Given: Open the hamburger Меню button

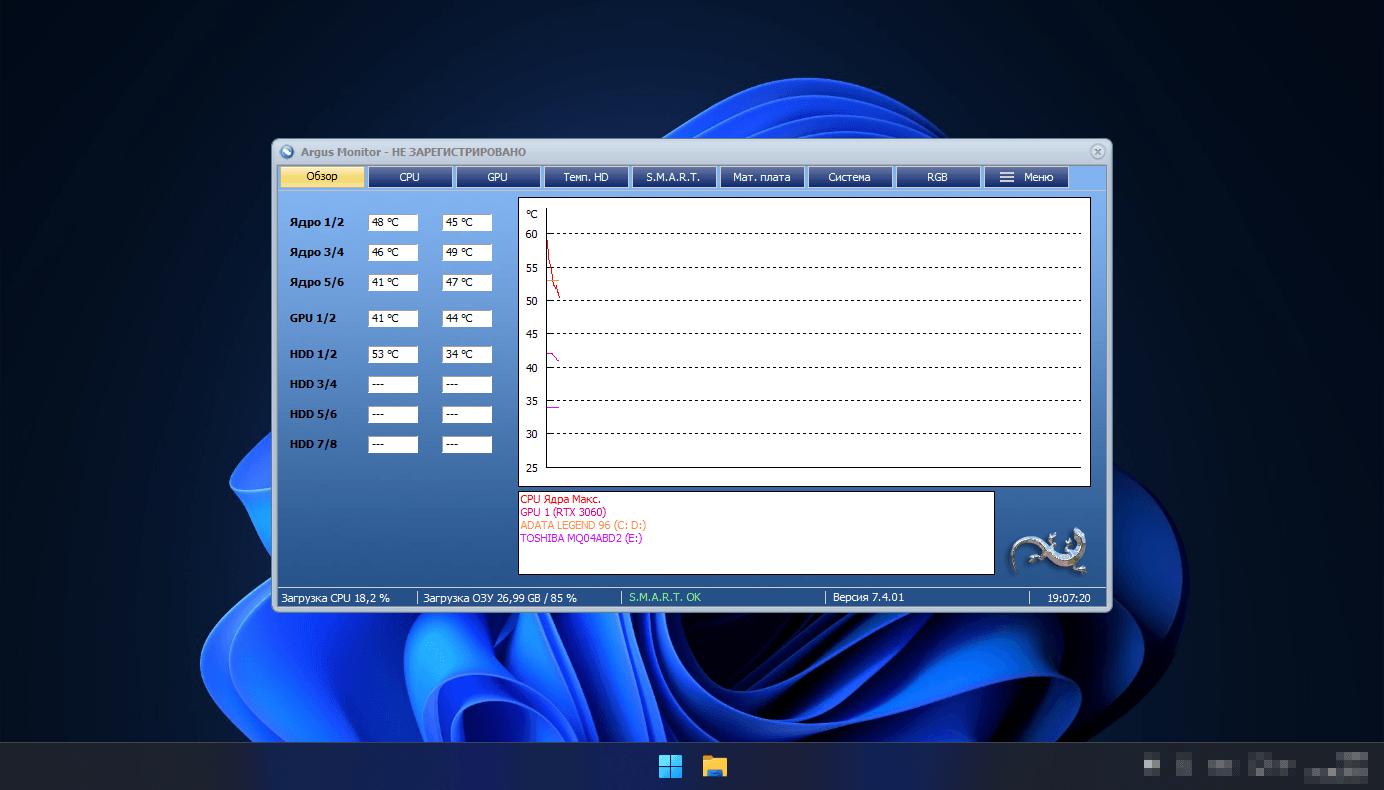Looking at the screenshot, I should 1026,177.
